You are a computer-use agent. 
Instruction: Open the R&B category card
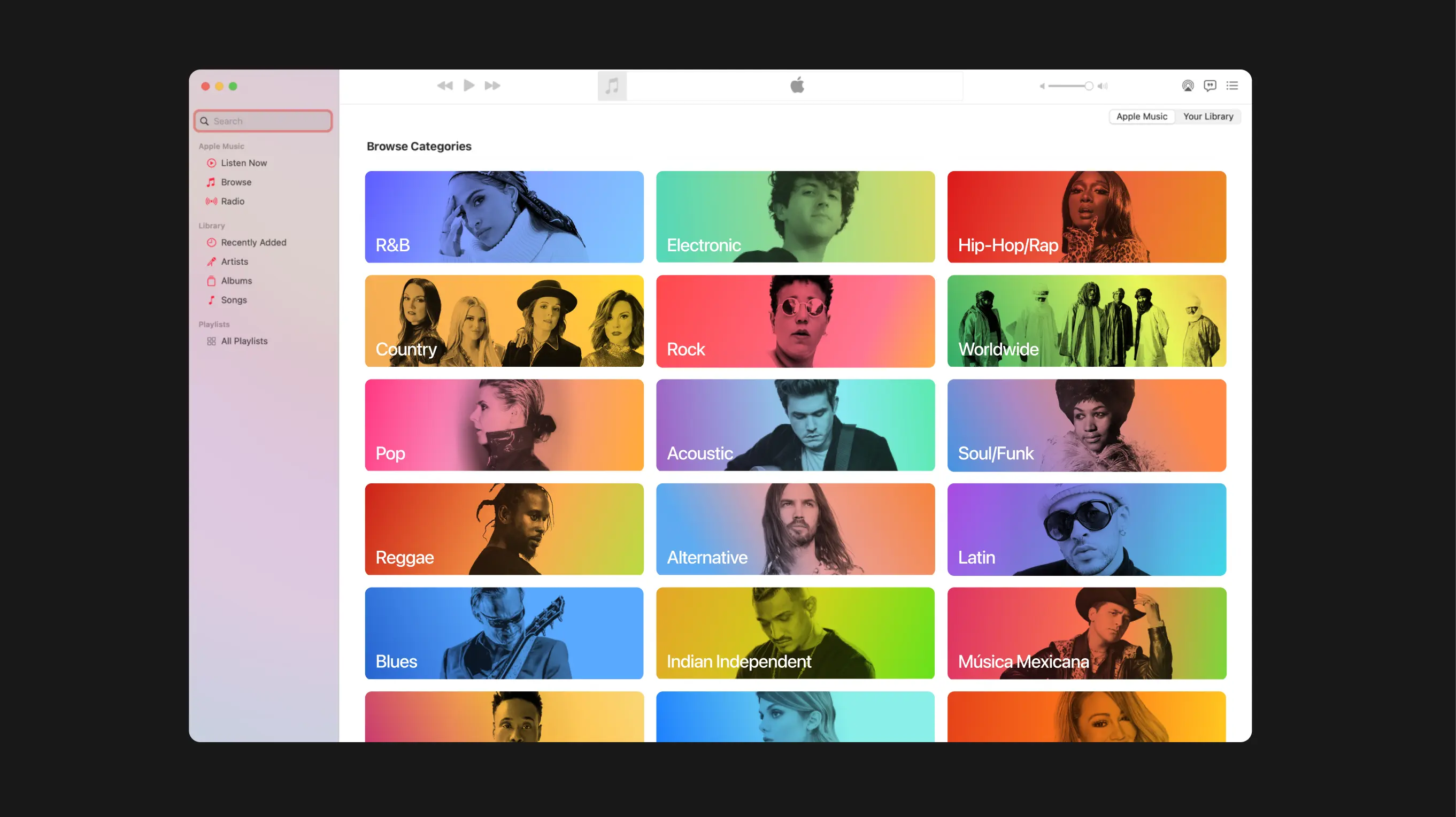504,217
